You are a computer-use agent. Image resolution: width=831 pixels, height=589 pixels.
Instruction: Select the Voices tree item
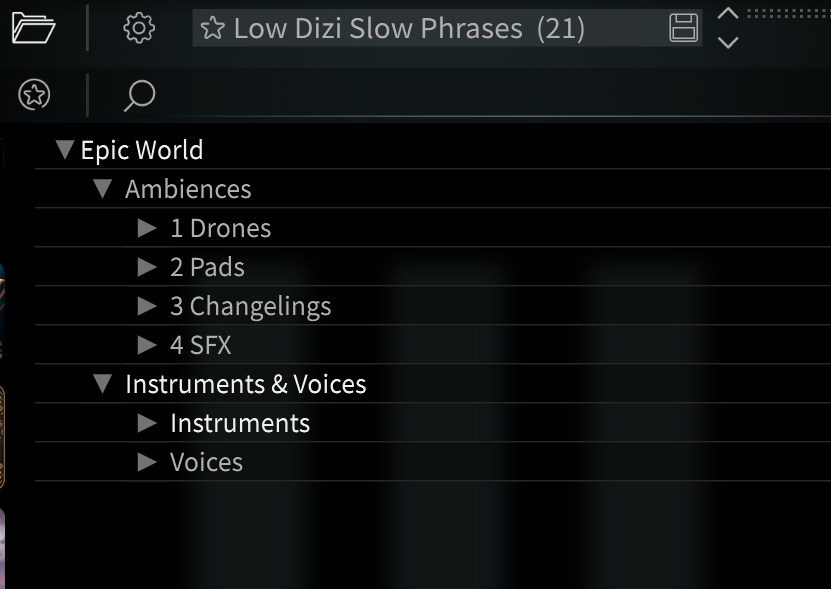pyautogui.click(x=206, y=462)
